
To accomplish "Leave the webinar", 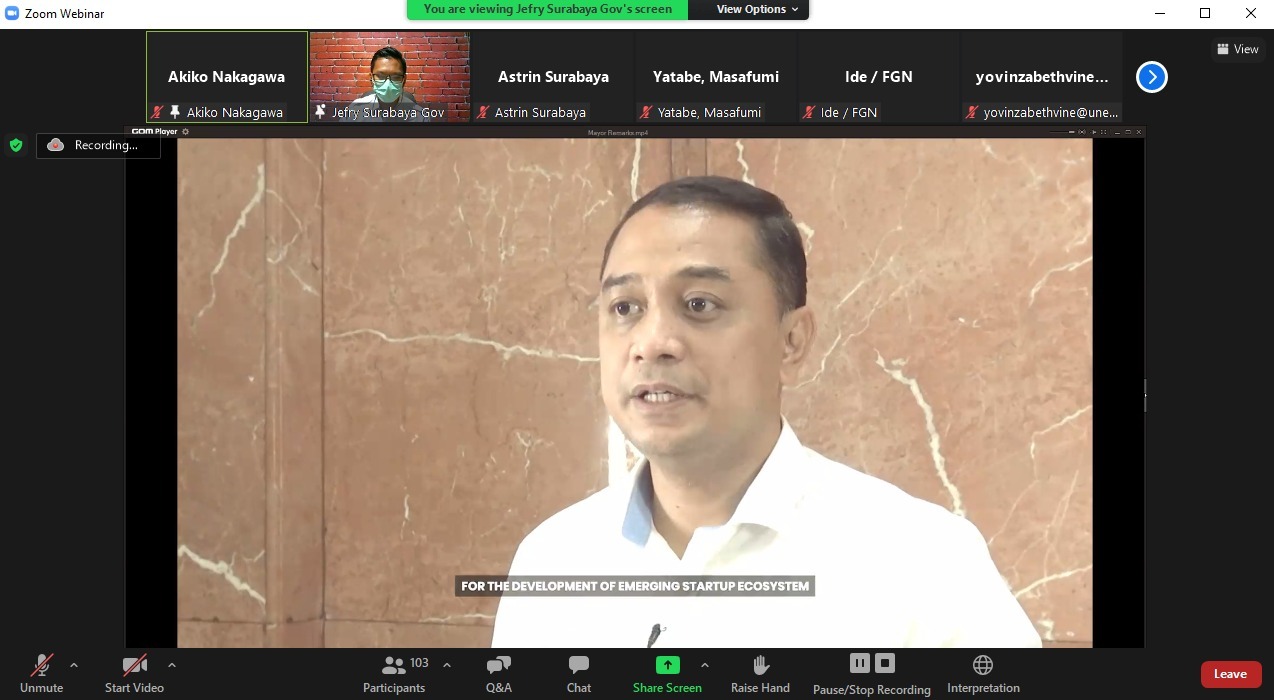I will pyautogui.click(x=1230, y=674).
